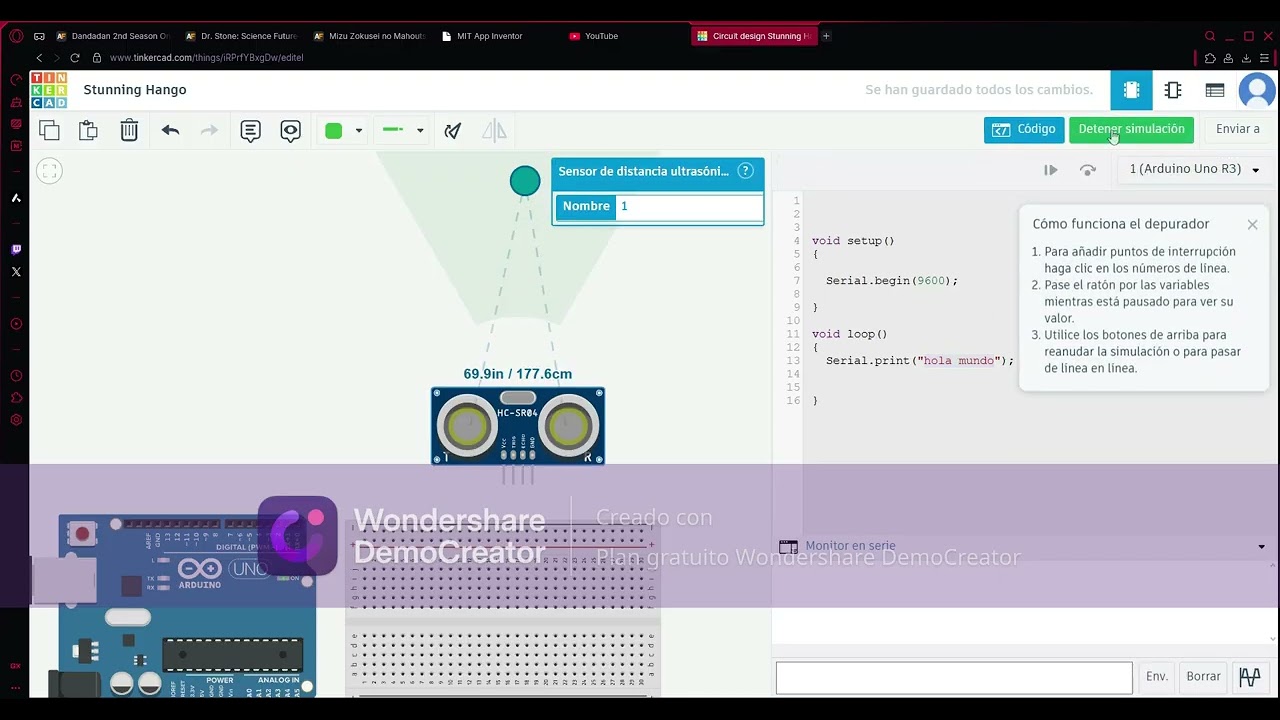This screenshot has width=1280, height=720.
Task: Click the Enviar a button
Action: [1238, 130]
